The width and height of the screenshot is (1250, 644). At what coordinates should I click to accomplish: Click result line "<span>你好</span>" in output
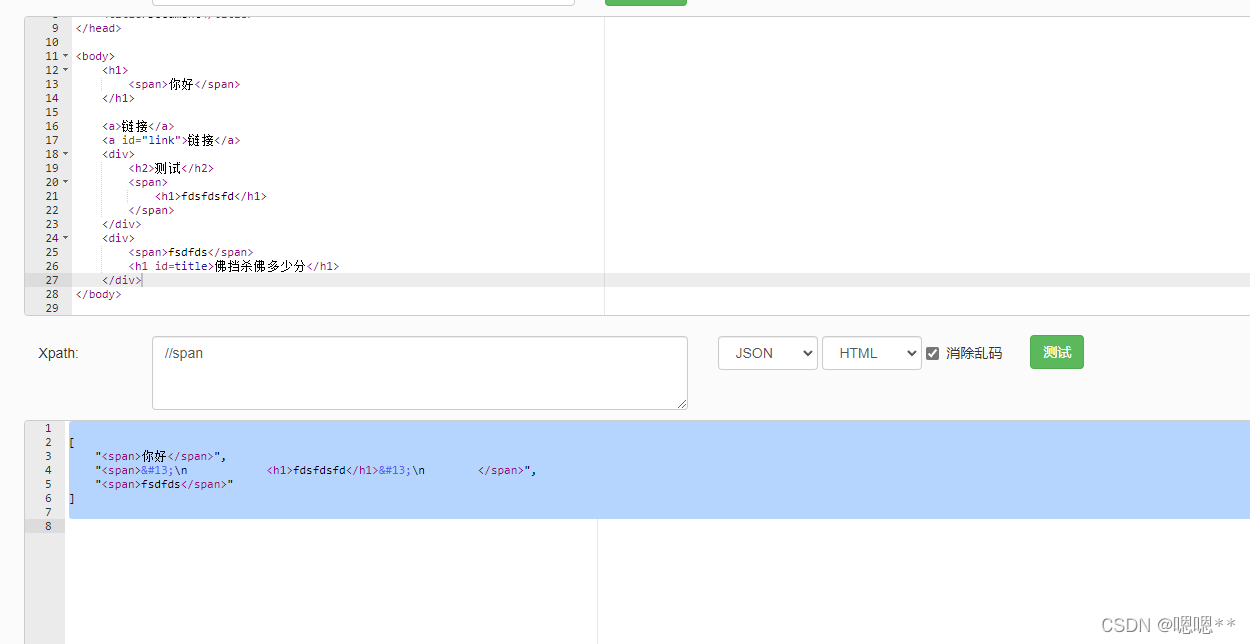pos(161,456)
